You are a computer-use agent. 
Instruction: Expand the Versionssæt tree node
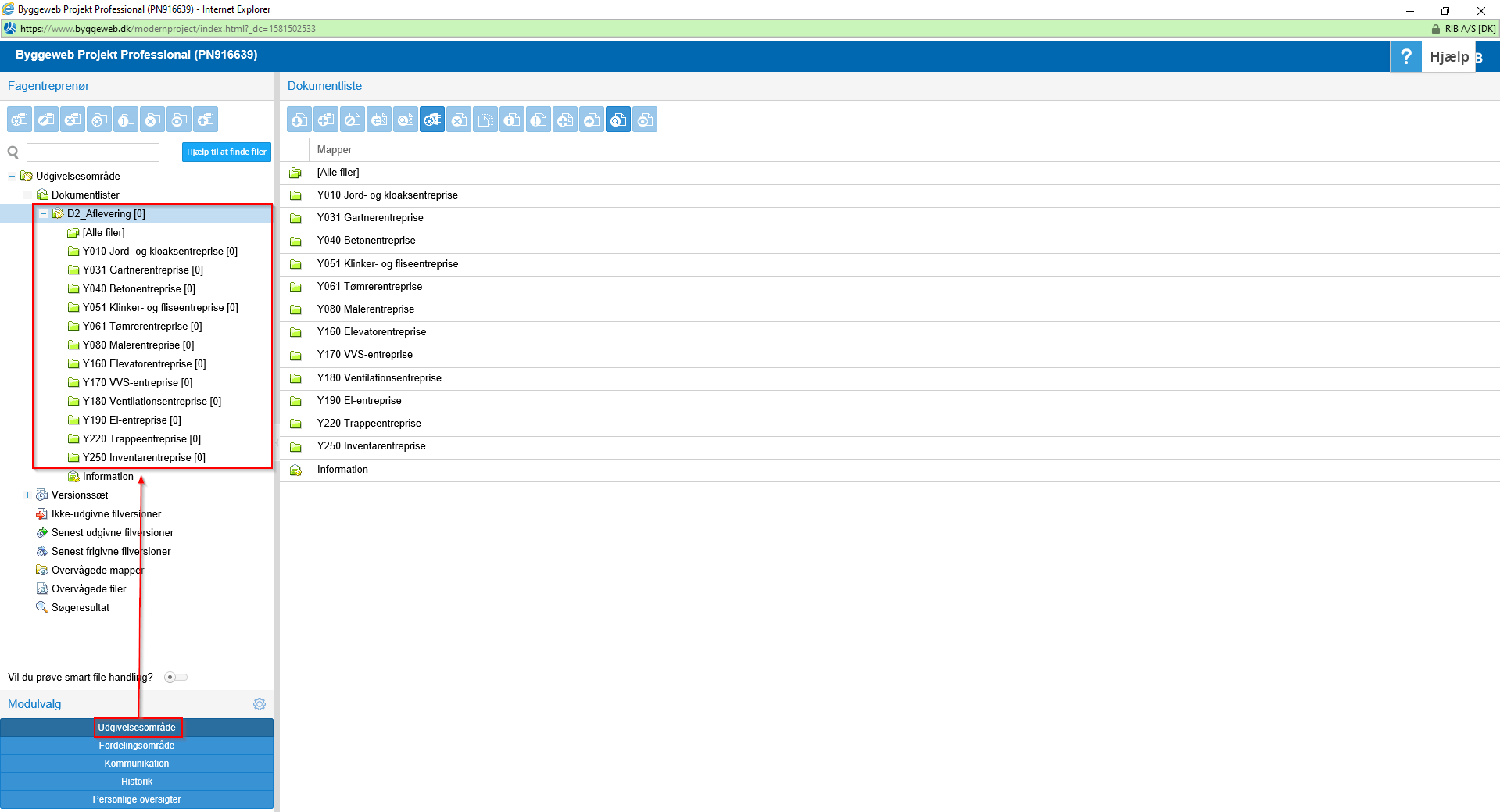[x=27, y=495]
